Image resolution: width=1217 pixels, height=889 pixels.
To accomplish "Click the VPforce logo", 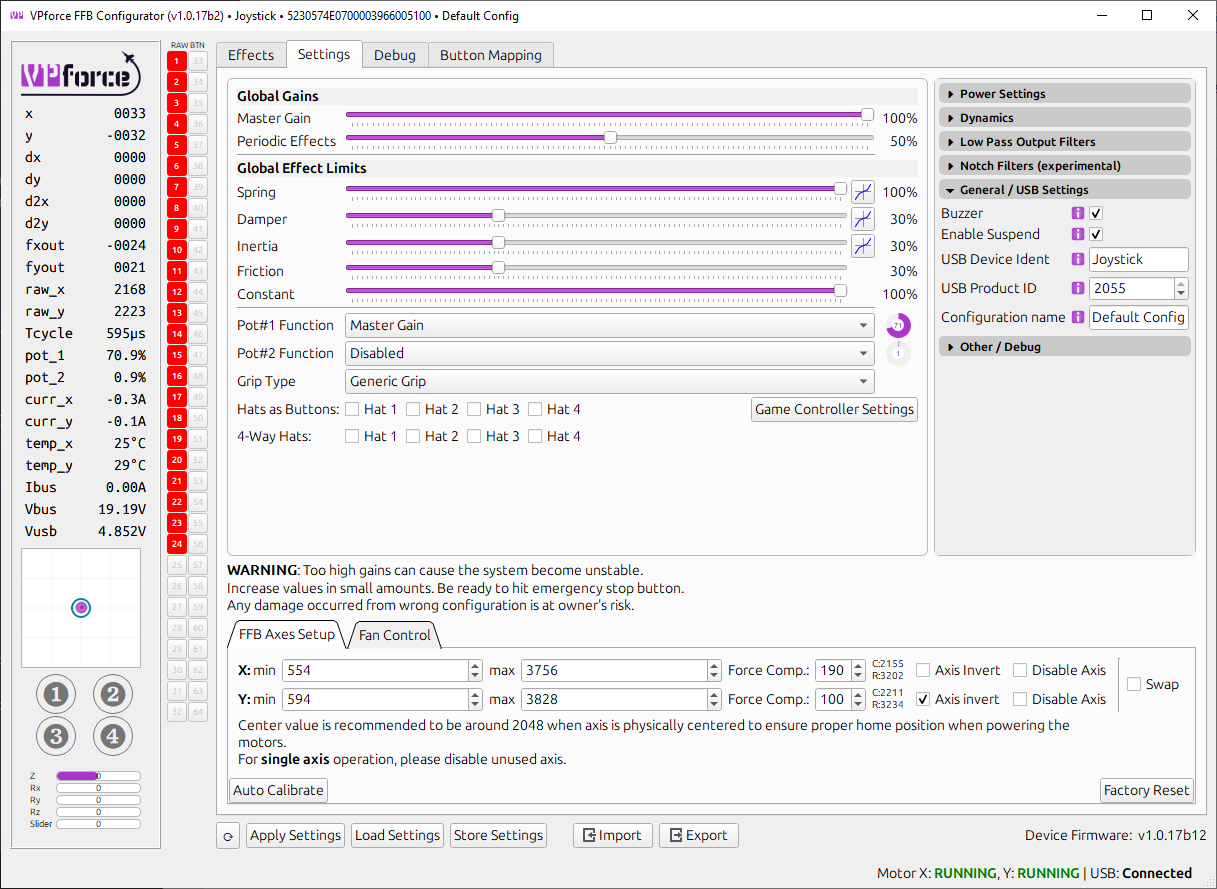I will (x=79, y=74).
